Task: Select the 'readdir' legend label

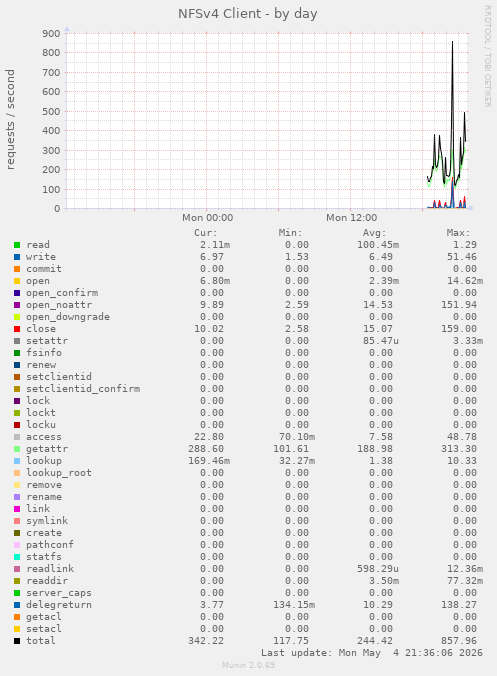Action: point(47,581)
